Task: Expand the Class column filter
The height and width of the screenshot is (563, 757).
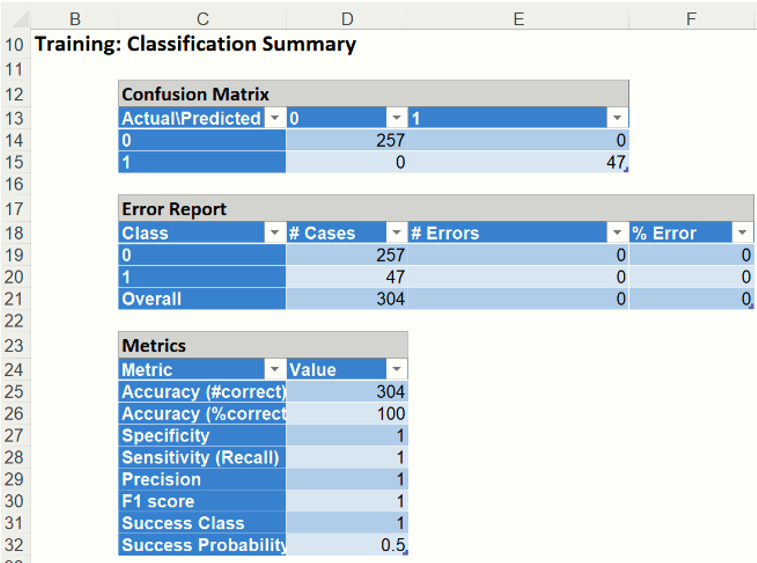Action: (275, 233)
